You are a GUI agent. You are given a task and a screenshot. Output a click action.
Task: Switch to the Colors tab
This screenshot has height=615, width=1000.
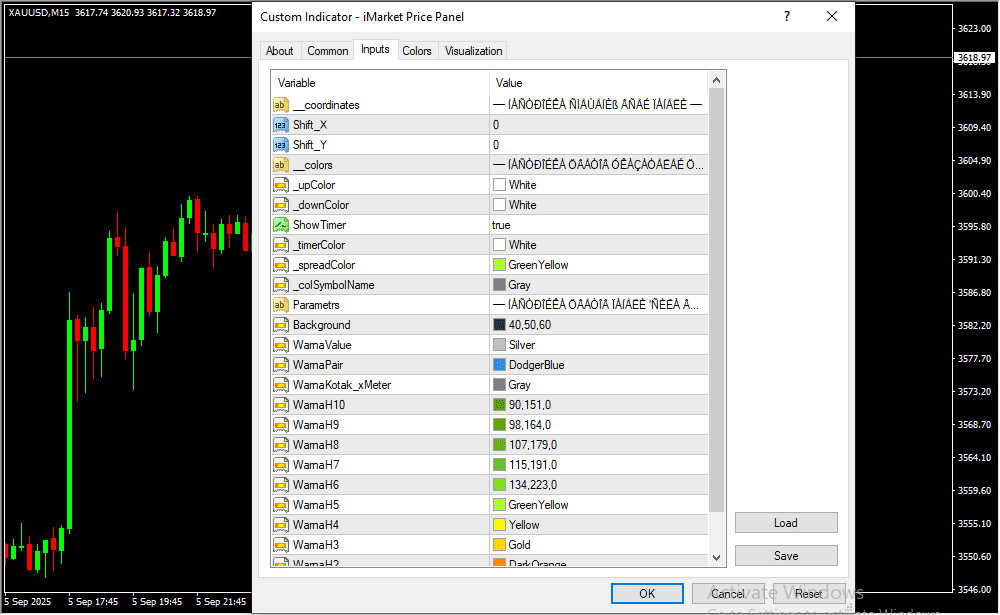point(417,51)
